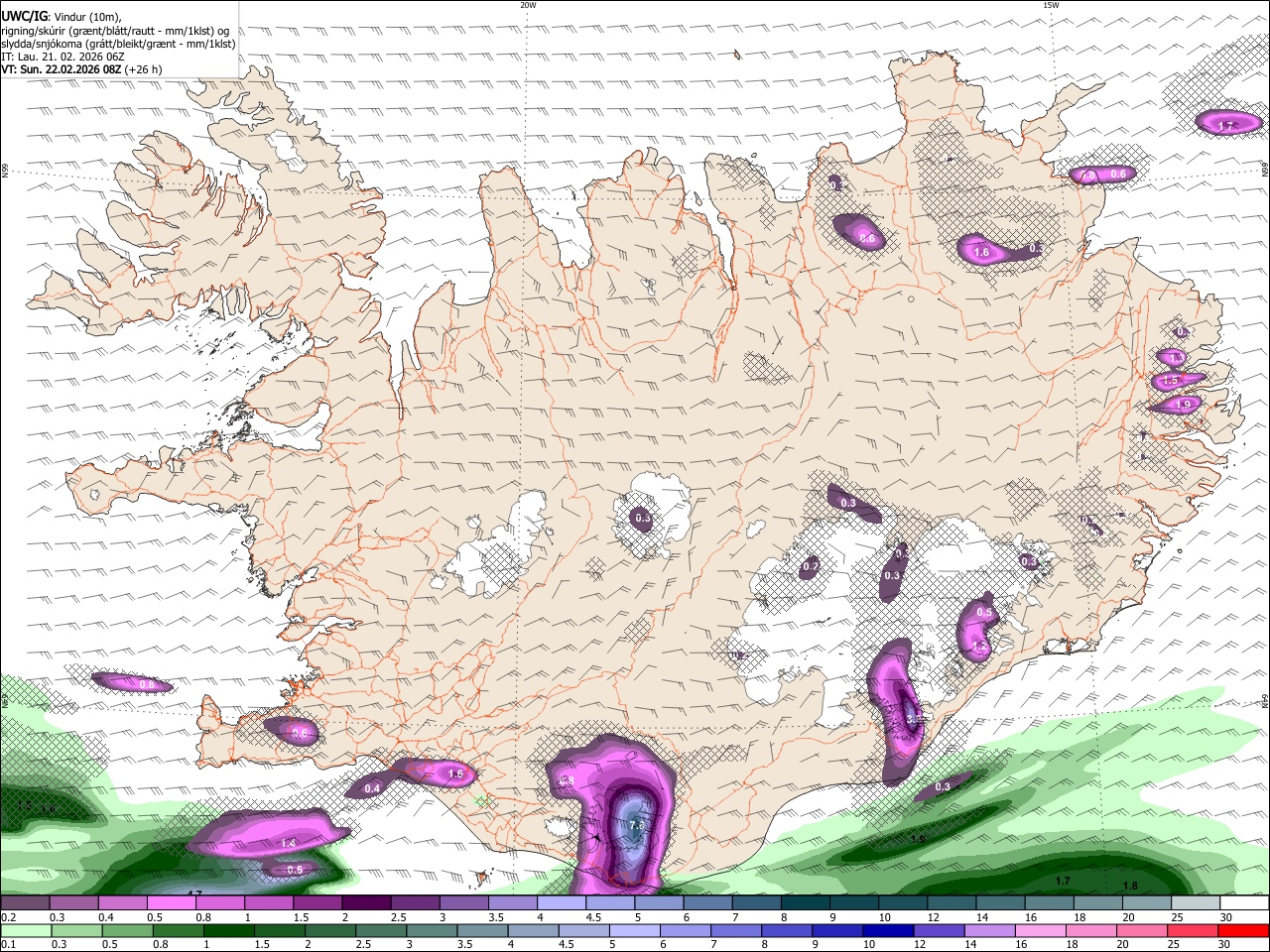Click '1.8' value in green band southeast sea
This screenshot has width=1270, height=952.
[1129, 886]
